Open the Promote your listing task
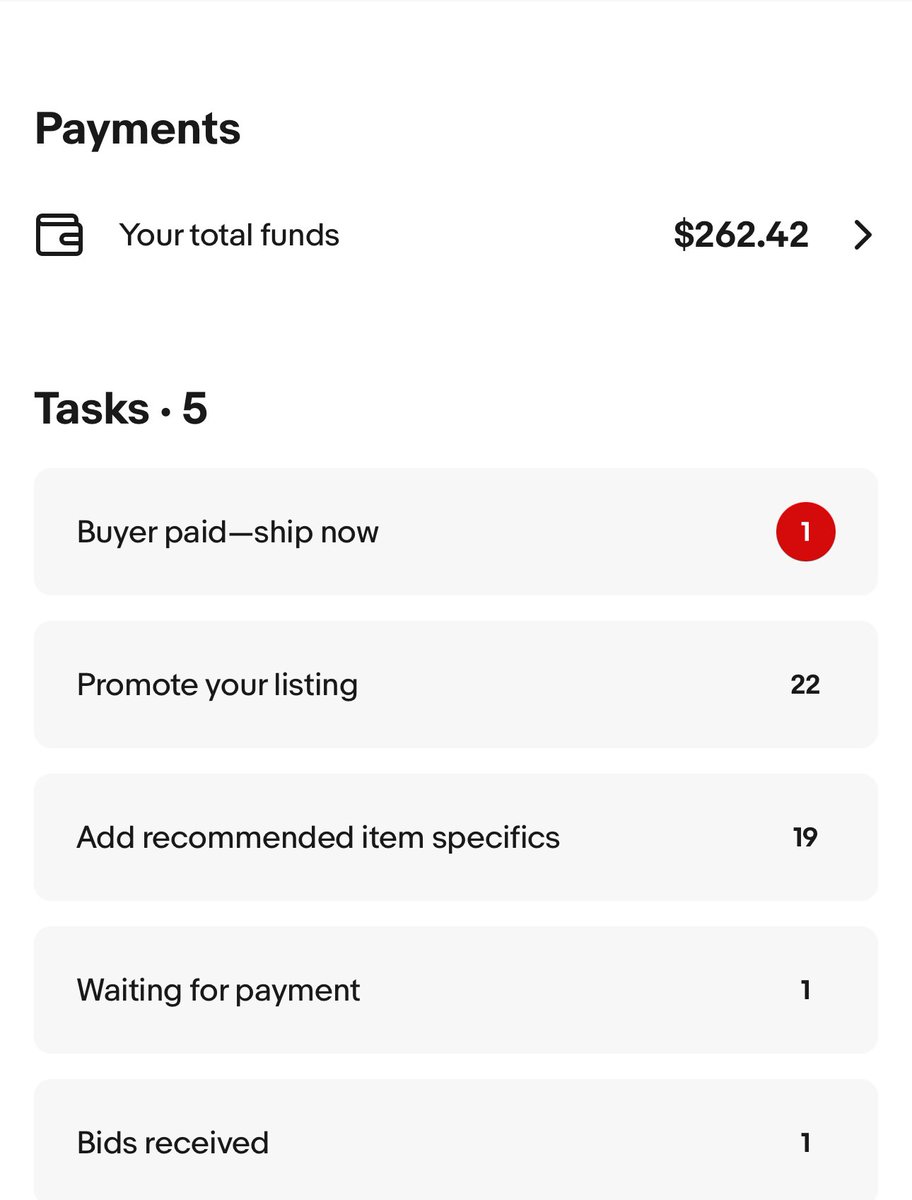The height and width of the screenshot is (1200, 912). click(x=456, y=685)
